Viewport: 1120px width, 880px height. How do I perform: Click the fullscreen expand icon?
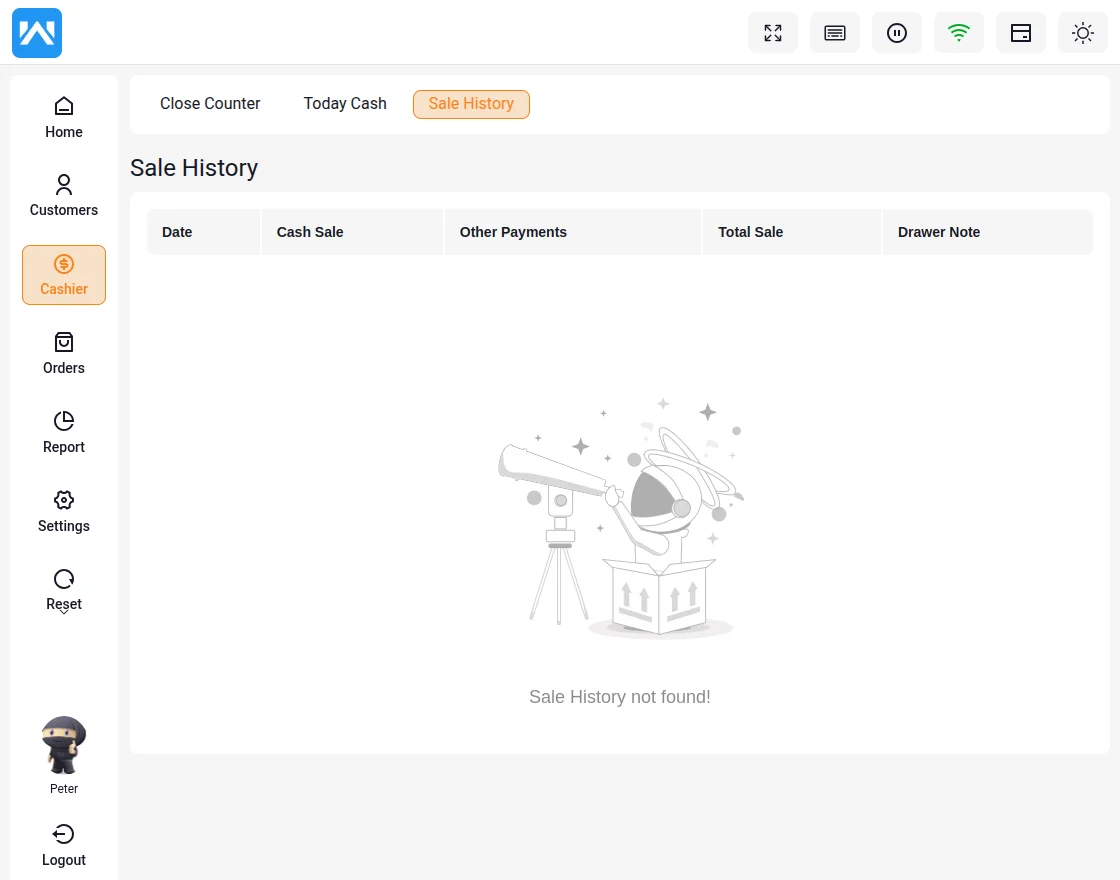click(x=773, y=33)
